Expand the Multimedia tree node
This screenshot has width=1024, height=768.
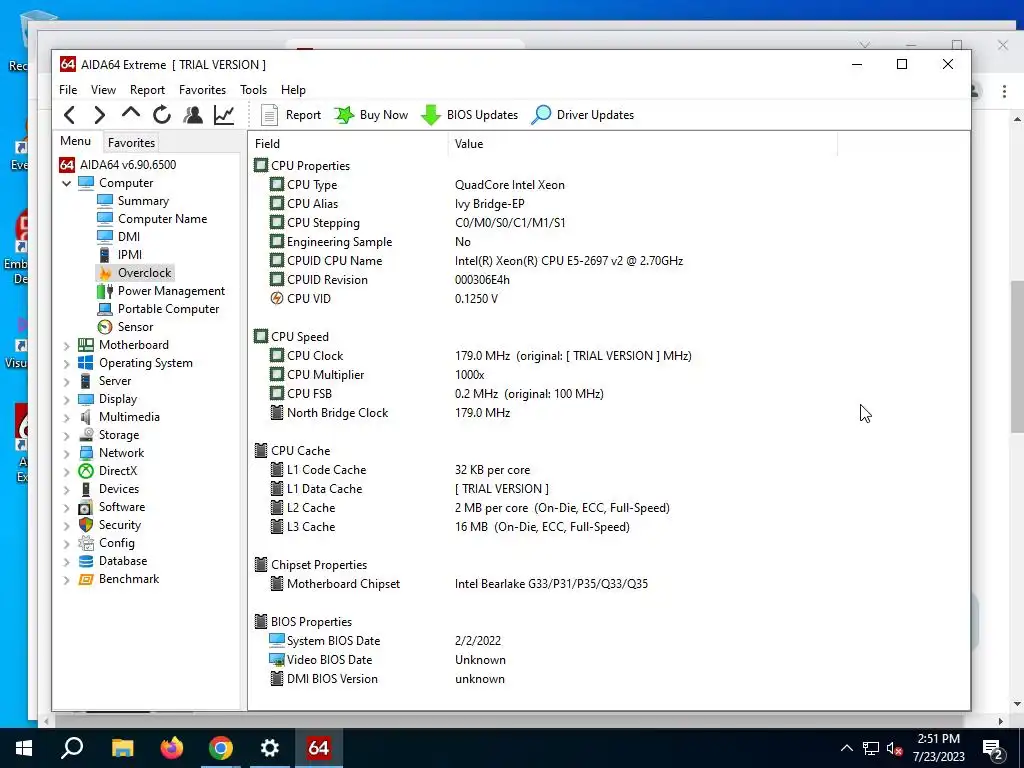coord(67,417)
